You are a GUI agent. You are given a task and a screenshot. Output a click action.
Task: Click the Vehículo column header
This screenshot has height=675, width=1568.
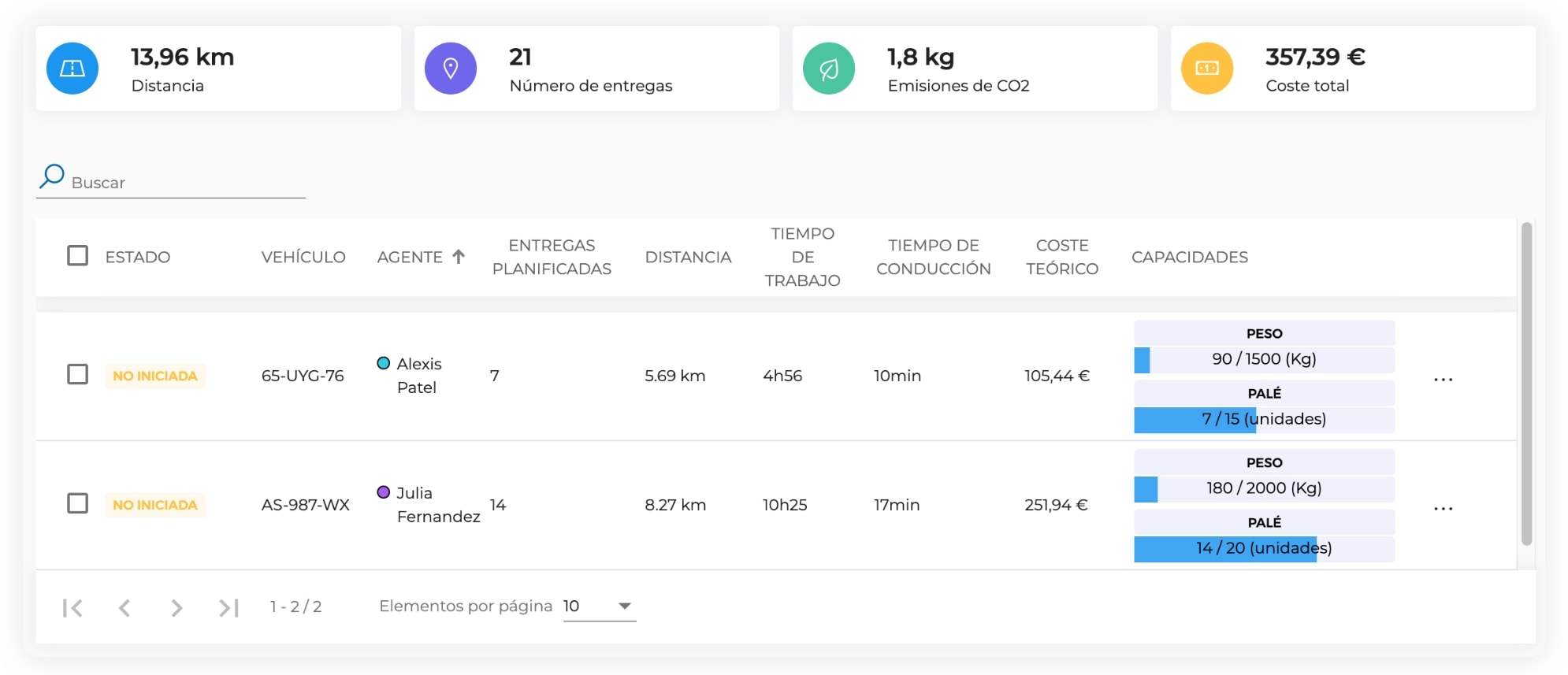[303, 257]
